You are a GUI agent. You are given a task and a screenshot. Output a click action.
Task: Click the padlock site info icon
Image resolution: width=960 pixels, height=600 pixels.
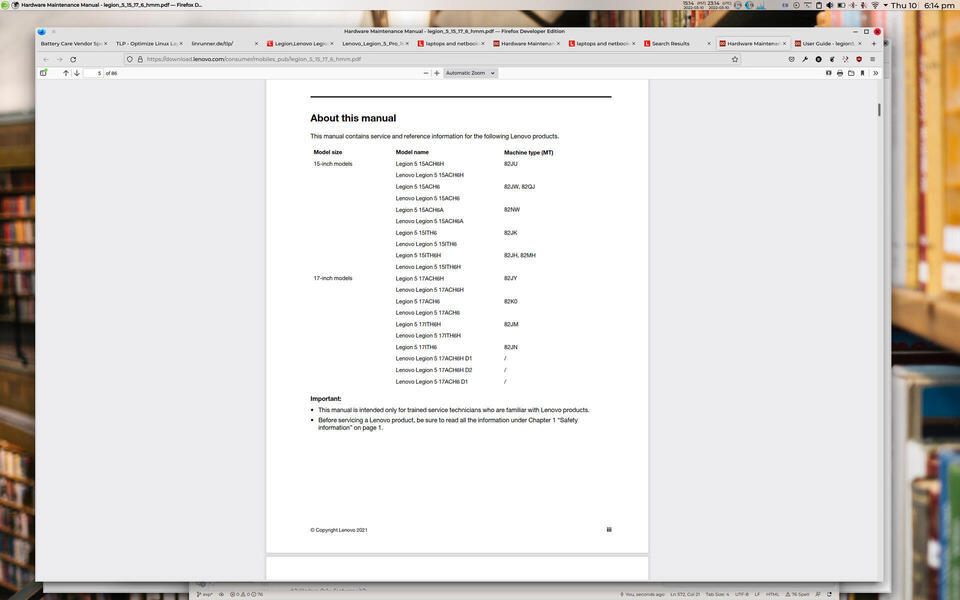[x=140, y=59]
